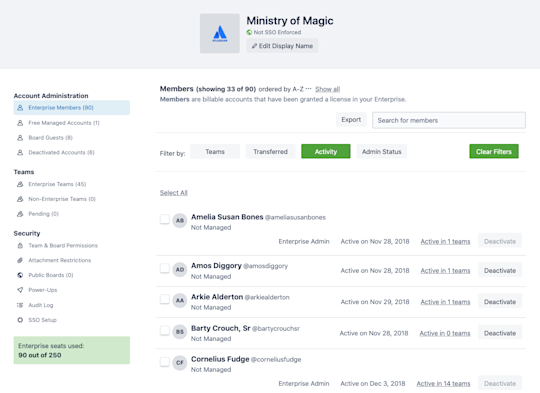This screenshot has height=393, width=540.
Task: Click the AD avatar for Amos Diggory
Action: 180,269
